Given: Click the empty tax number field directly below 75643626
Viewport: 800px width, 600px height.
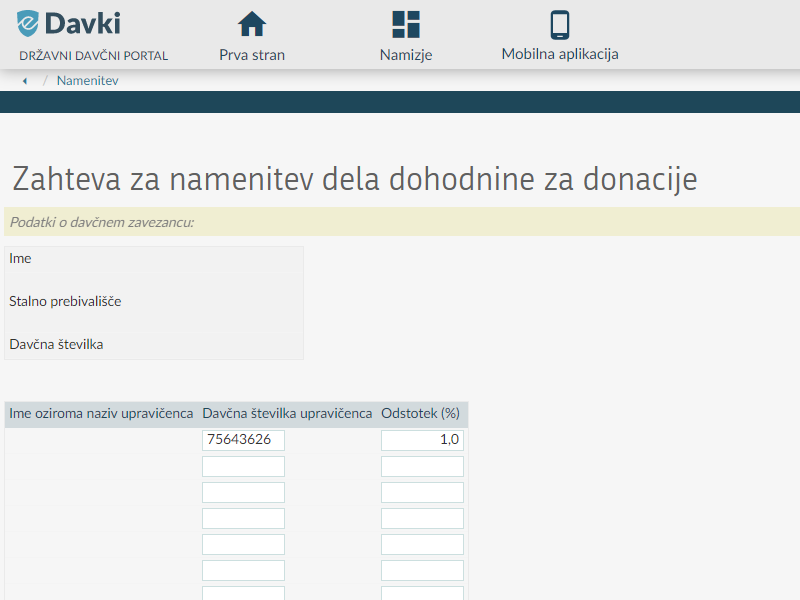Looking at the screenshot, I should click(243, 466).
